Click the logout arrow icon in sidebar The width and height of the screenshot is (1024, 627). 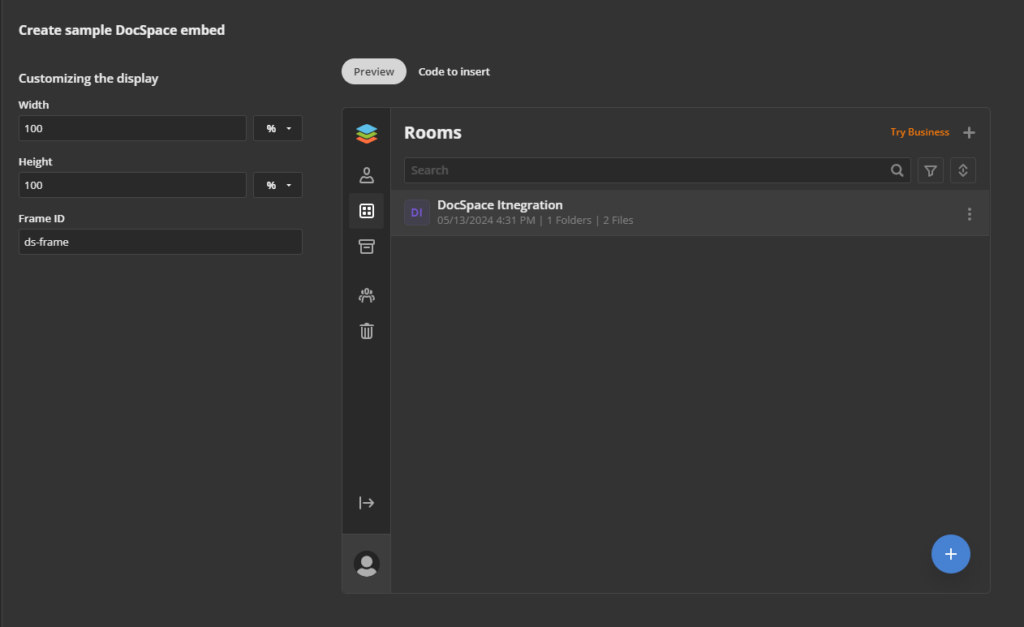tap(366, 503)
